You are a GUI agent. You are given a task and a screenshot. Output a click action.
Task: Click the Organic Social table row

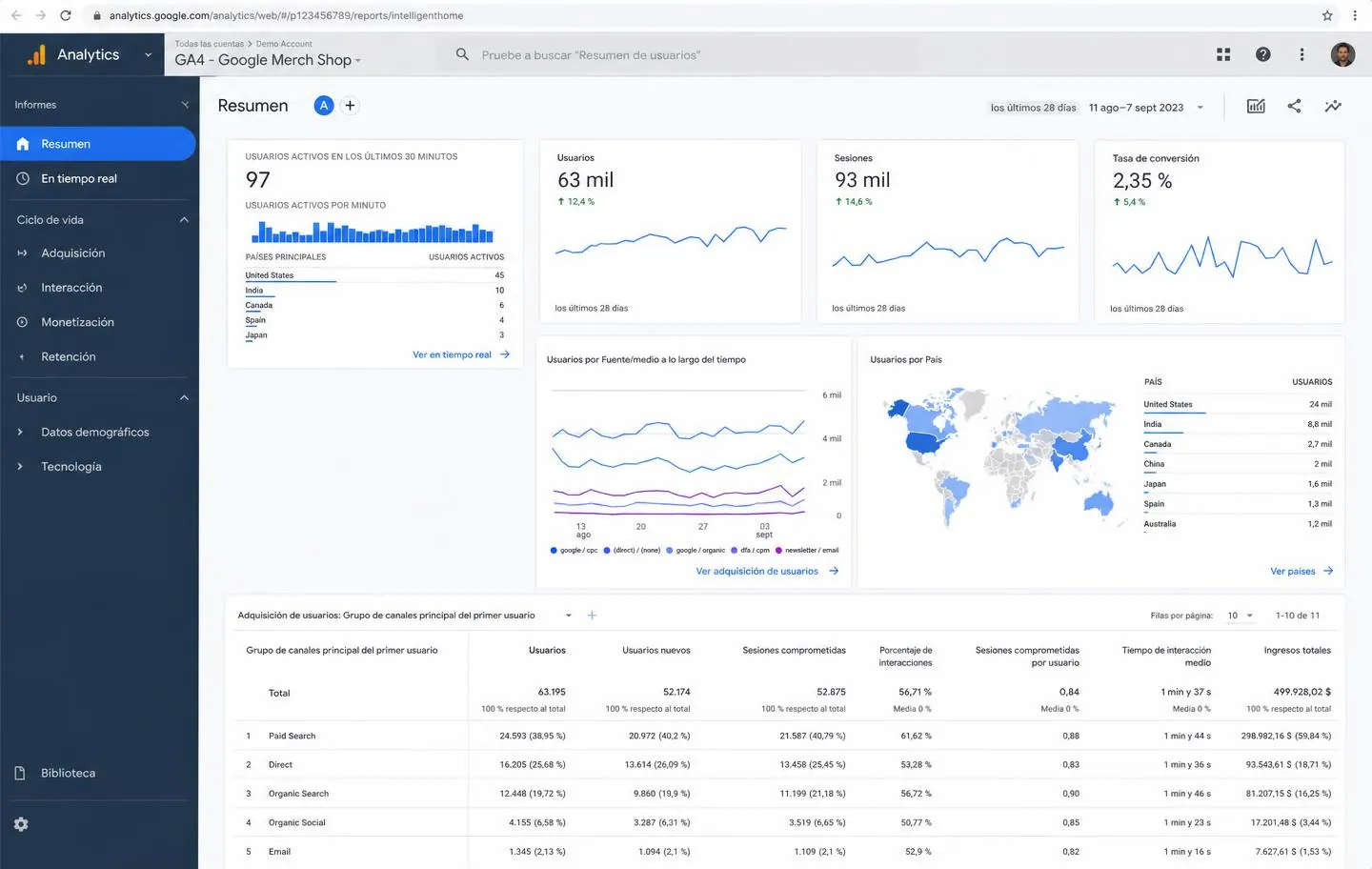pyautogui.click(x=784, y=822)
